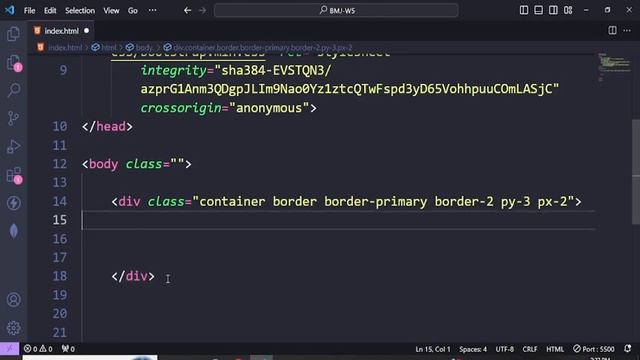
Task: Click the VS Code logo icon
Action: (9, 10)
